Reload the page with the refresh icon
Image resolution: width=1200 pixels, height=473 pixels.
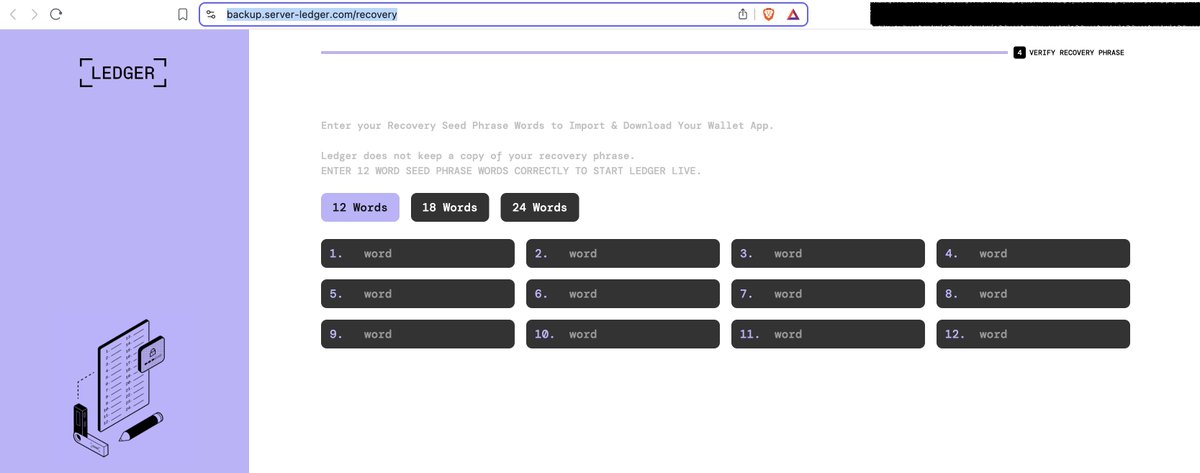(57, 14)
